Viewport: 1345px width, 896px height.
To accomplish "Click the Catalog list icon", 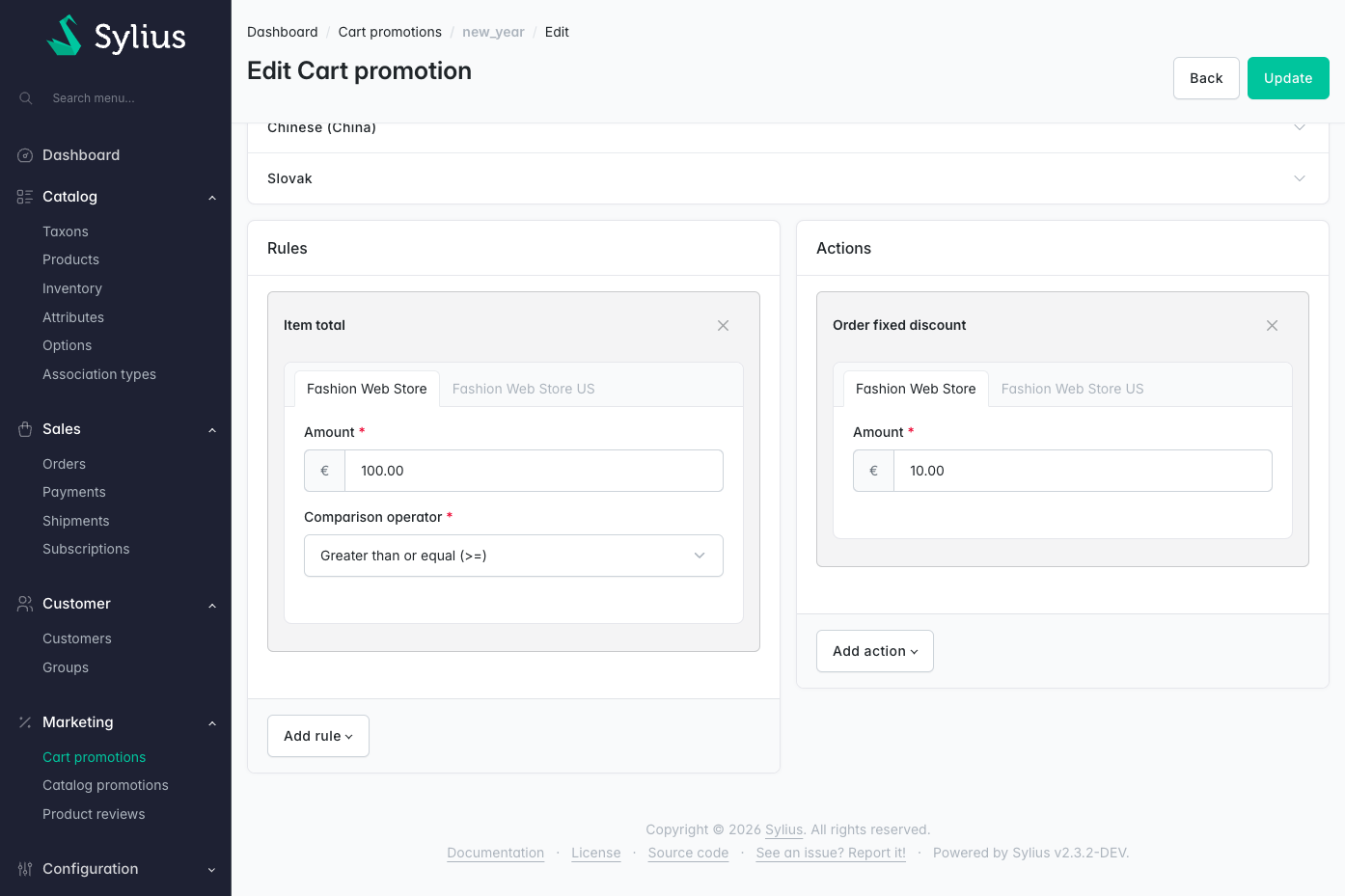I will click(x=25, y=197).
